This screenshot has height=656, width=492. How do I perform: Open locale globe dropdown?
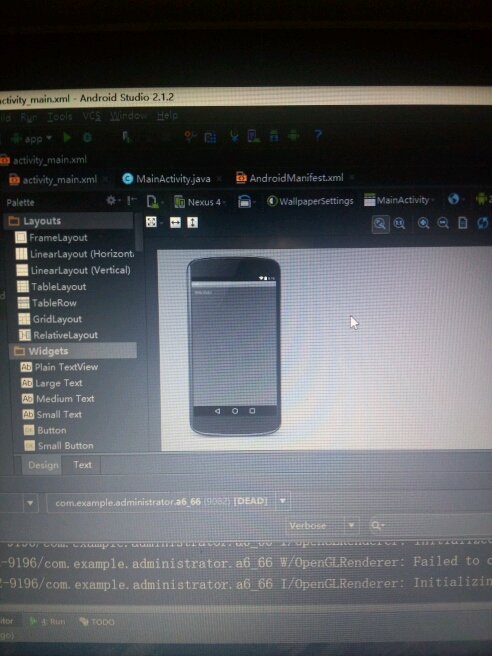455,199
